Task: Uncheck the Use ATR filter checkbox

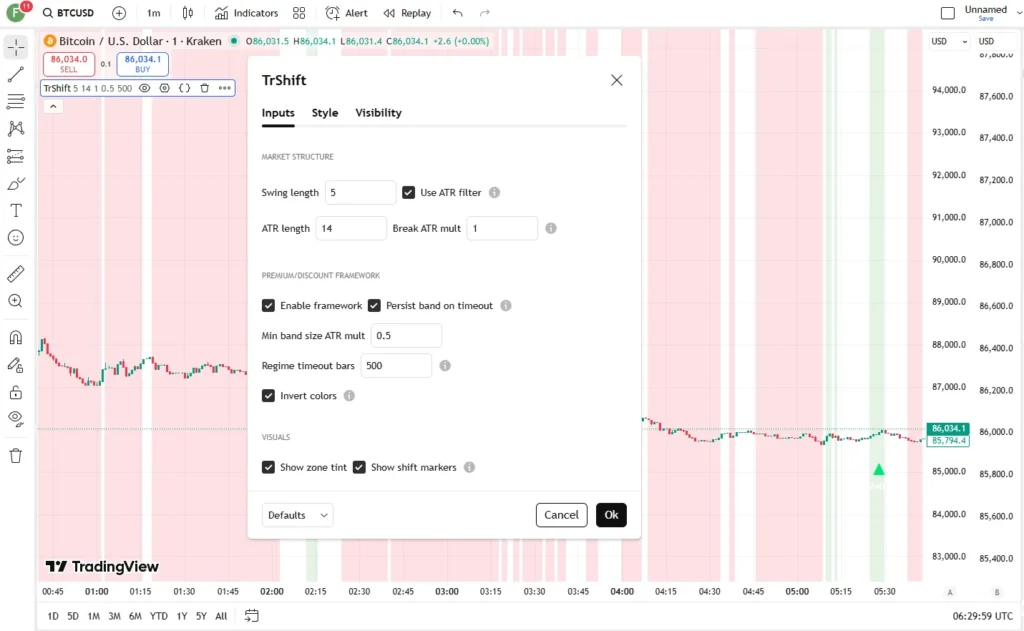Action: pos(408,193)
